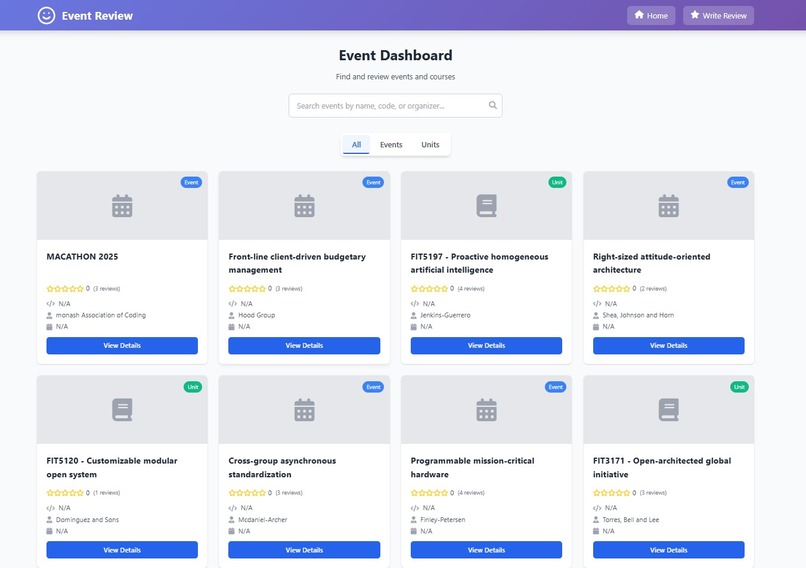View details for MACATHON 2025
The height and width of the screenshot is (568, 806).
[x=122, y=345]
